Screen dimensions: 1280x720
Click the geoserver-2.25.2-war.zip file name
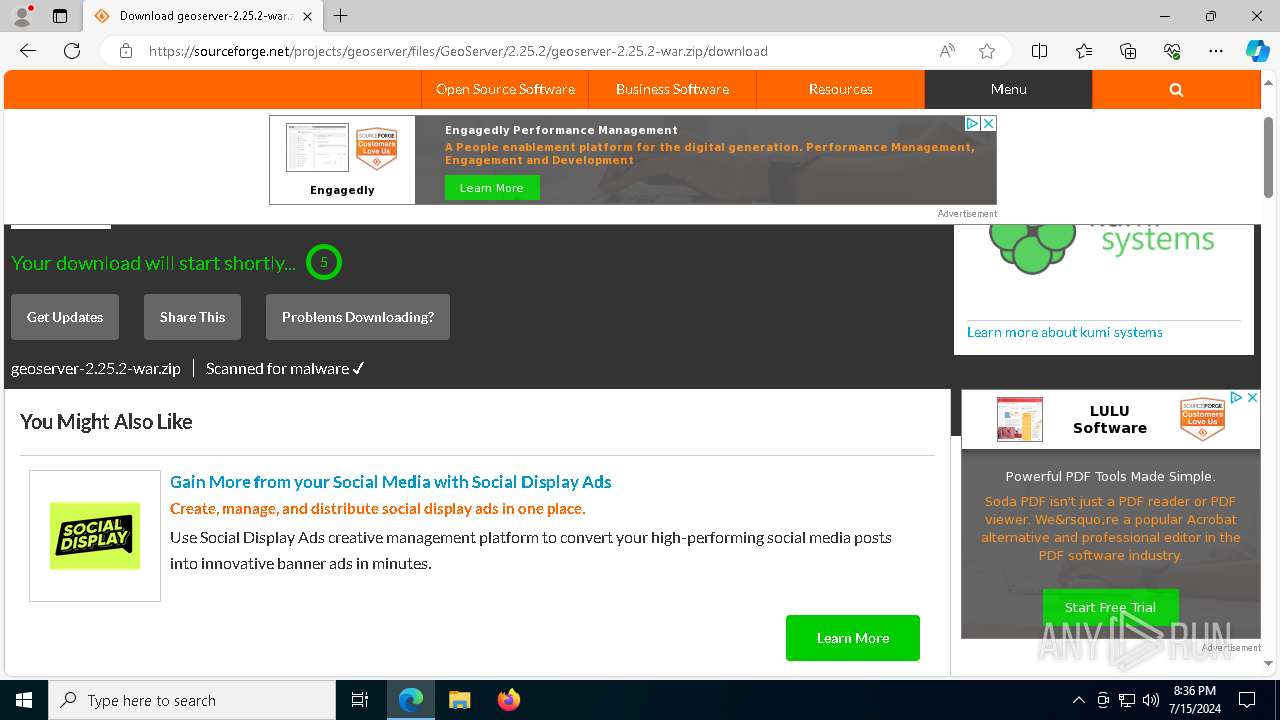(x=96, y=368)
